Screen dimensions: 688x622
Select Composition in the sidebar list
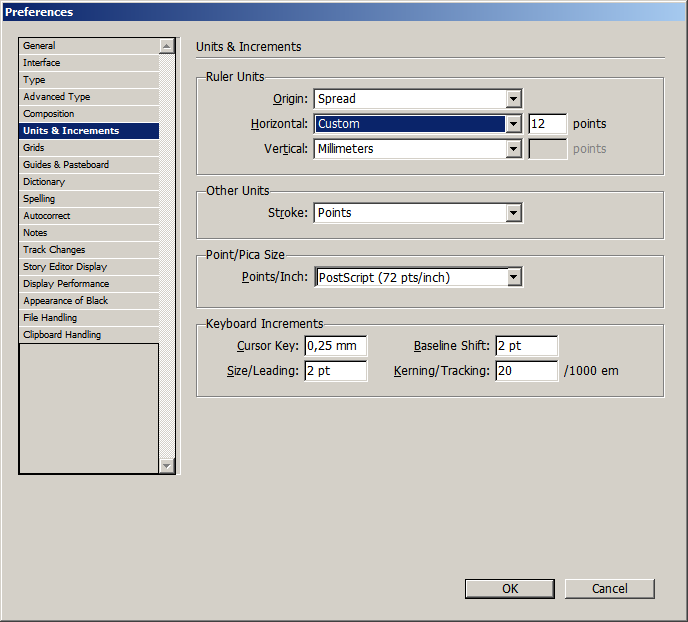coord(89,114)
